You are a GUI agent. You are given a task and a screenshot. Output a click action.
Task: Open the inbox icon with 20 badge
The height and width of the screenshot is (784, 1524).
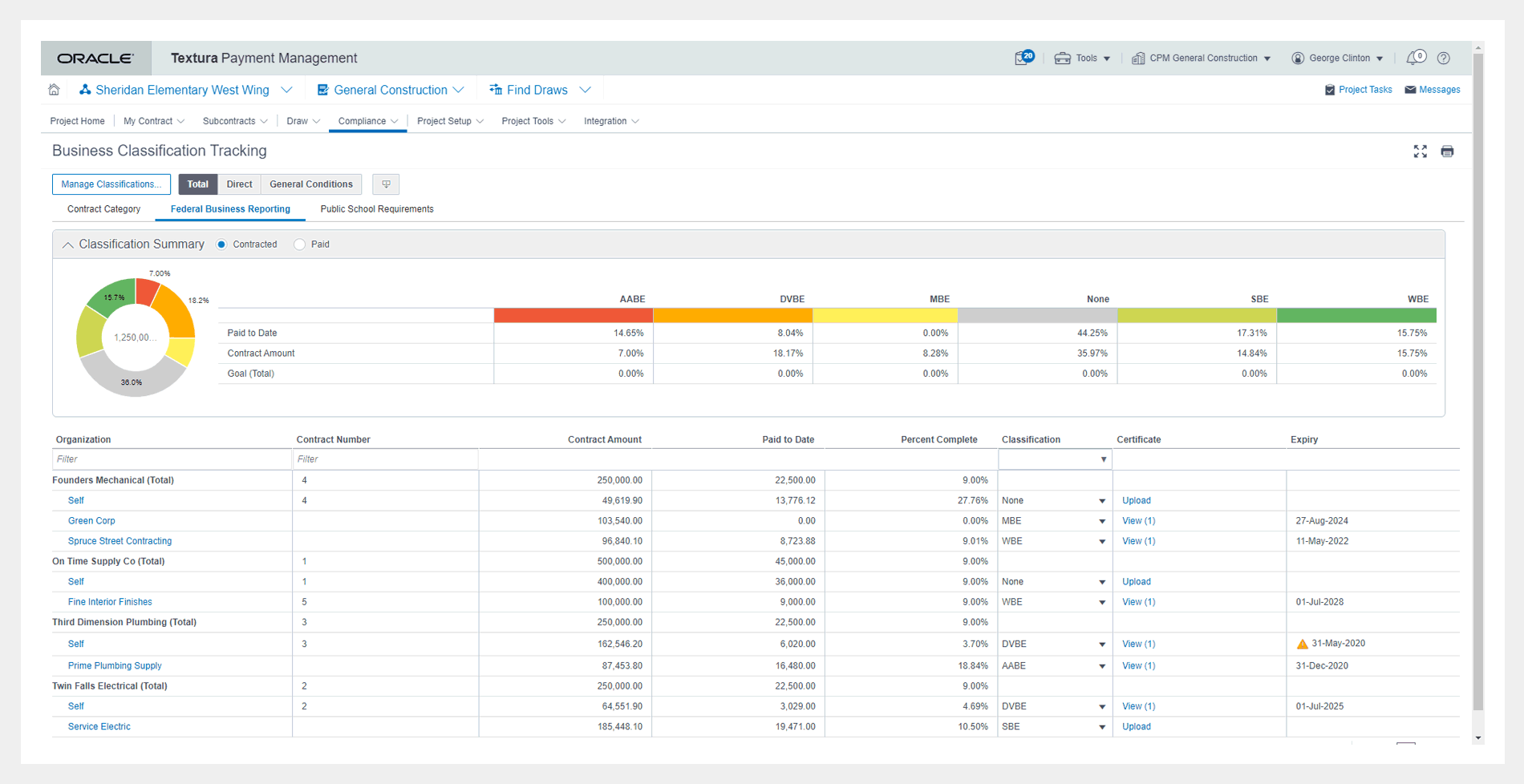click(x=1023, y=58)
